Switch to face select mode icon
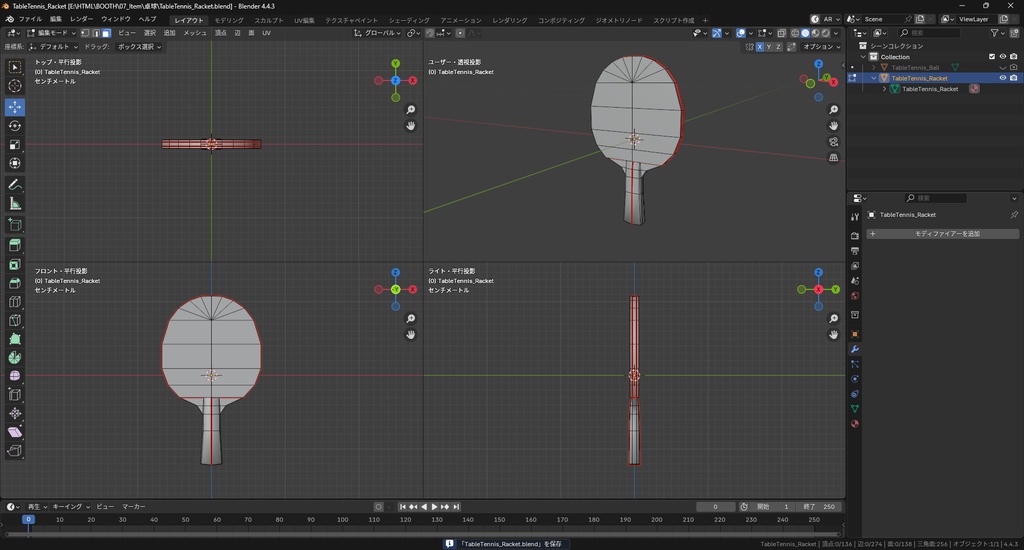Screen dimensions: 1024x550 tap(107, 33)
